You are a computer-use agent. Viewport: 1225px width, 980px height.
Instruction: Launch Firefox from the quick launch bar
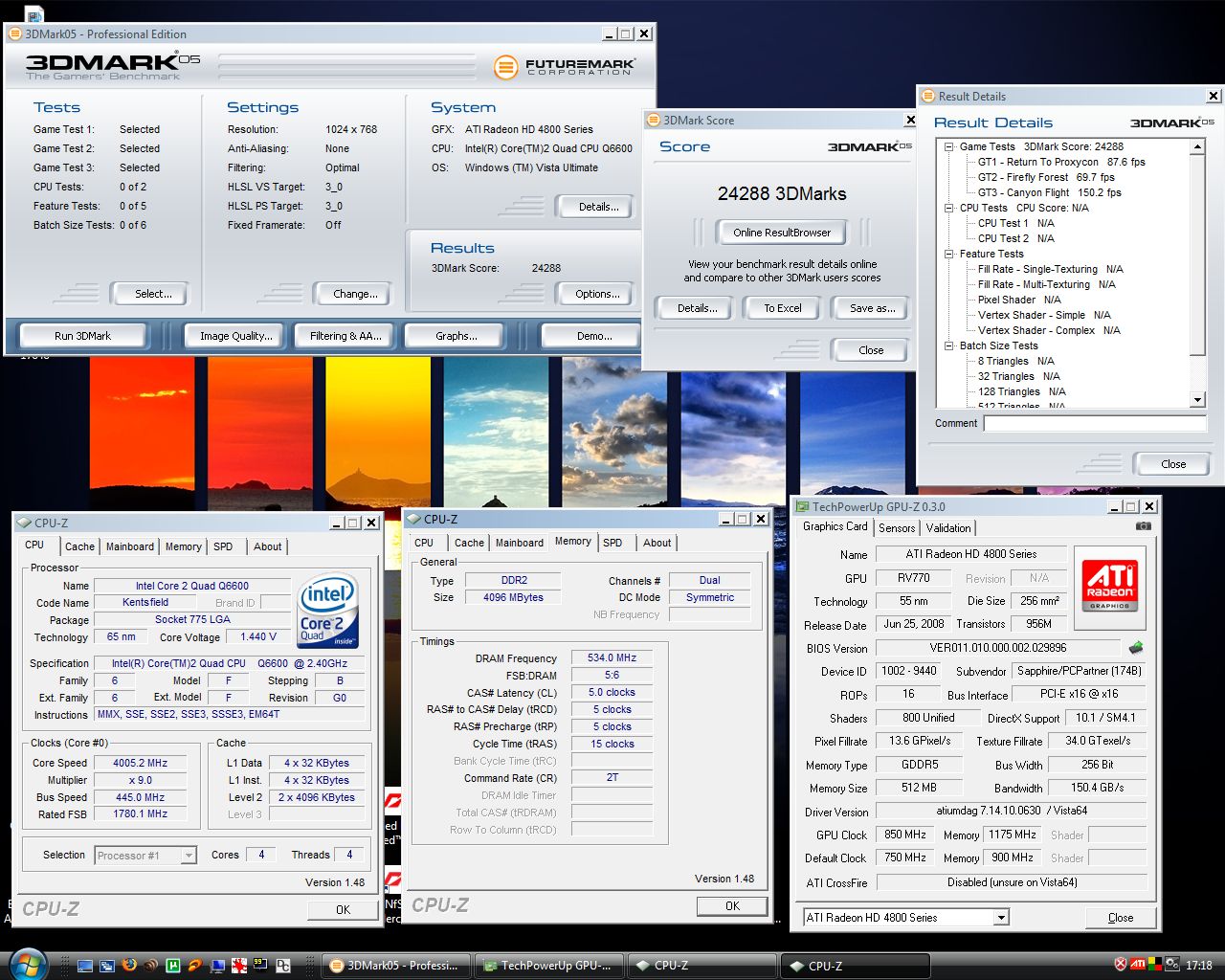tap(129, 965)
